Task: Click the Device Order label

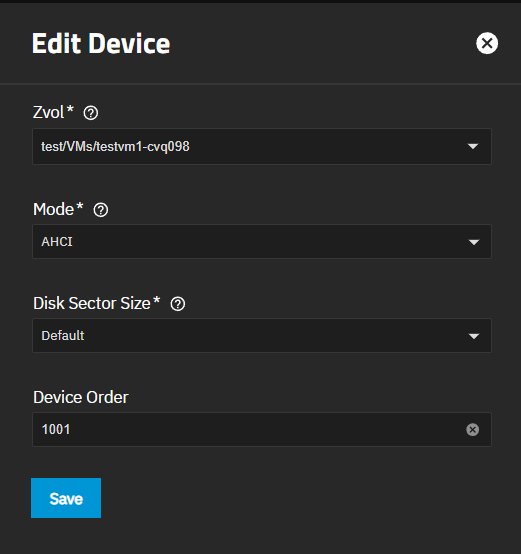Action: [x=81, y=397]
